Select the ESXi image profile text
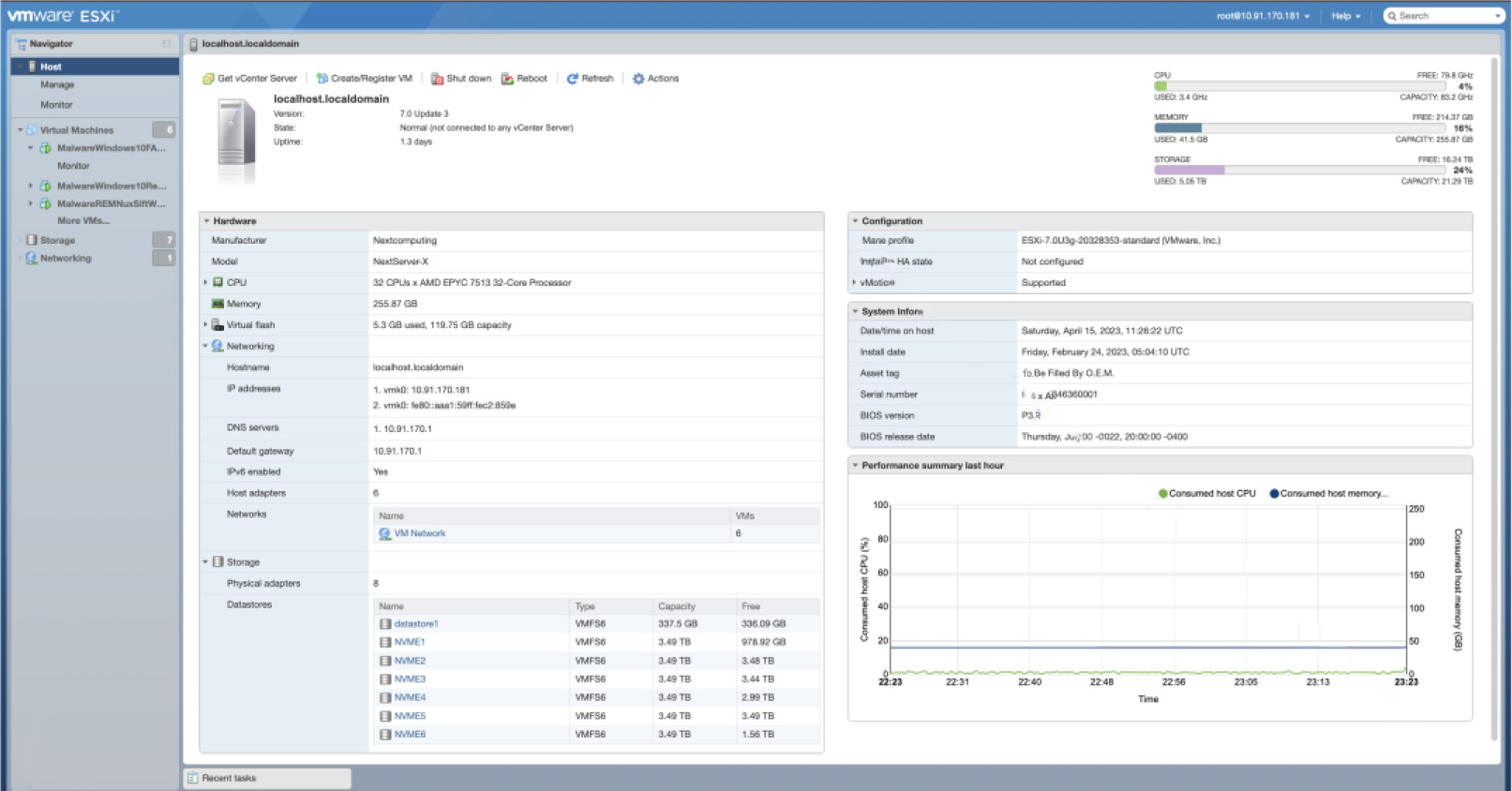Image resolution: width=1512 pixels, height=791 pixels. coord(1120,241)
